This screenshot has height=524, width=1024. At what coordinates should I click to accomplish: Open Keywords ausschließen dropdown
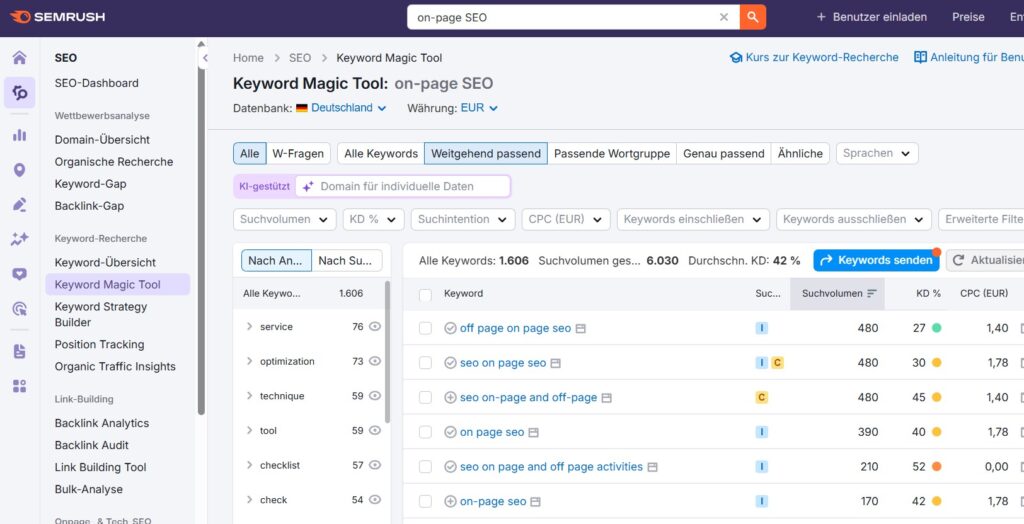point(854,220)
